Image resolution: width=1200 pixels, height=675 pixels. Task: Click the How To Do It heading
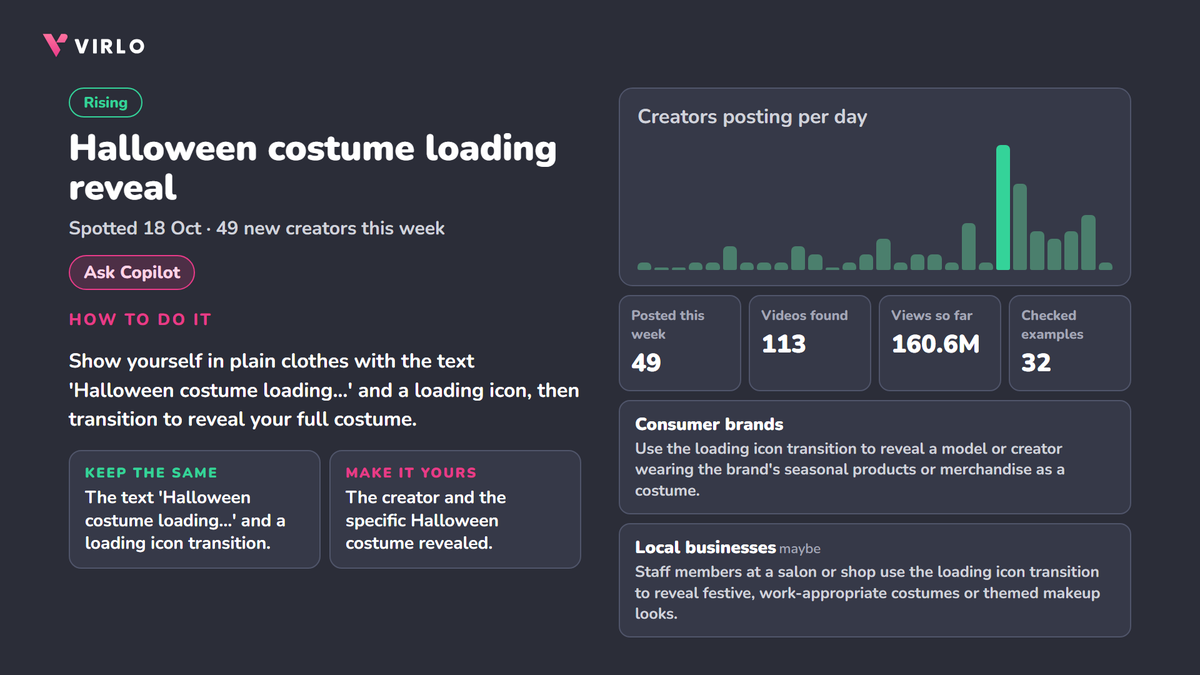[x=140, y=320]
